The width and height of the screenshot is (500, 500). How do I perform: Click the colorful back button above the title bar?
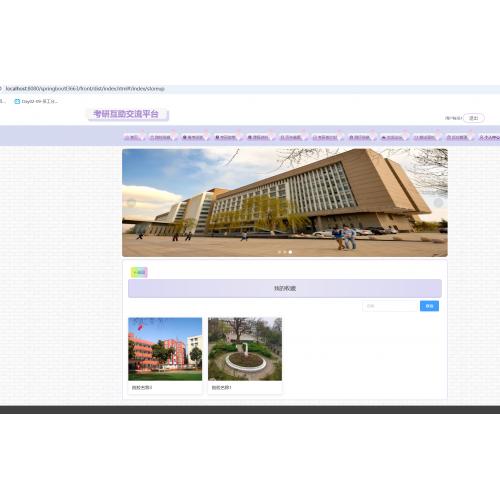tap(139, 272)
